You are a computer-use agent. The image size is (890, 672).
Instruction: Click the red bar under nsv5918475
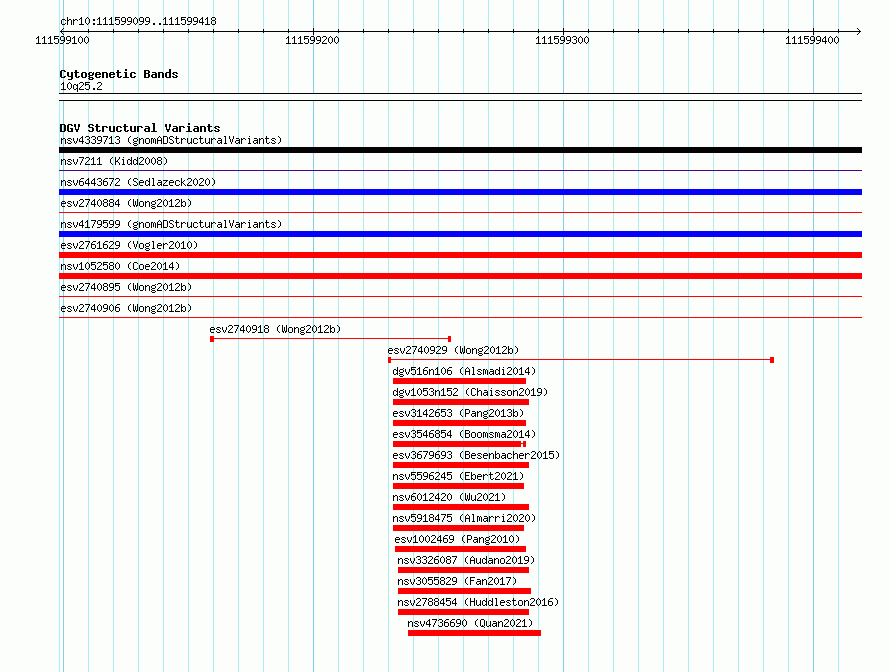coord(458,528)
